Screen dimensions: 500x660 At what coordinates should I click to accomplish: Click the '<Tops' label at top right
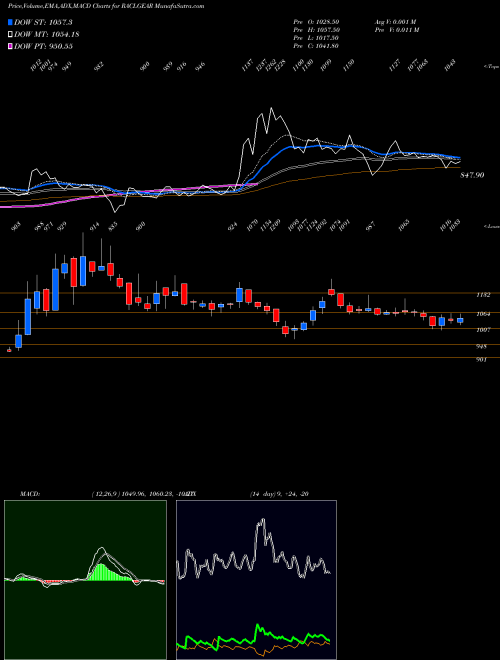(x=491, y=67)
